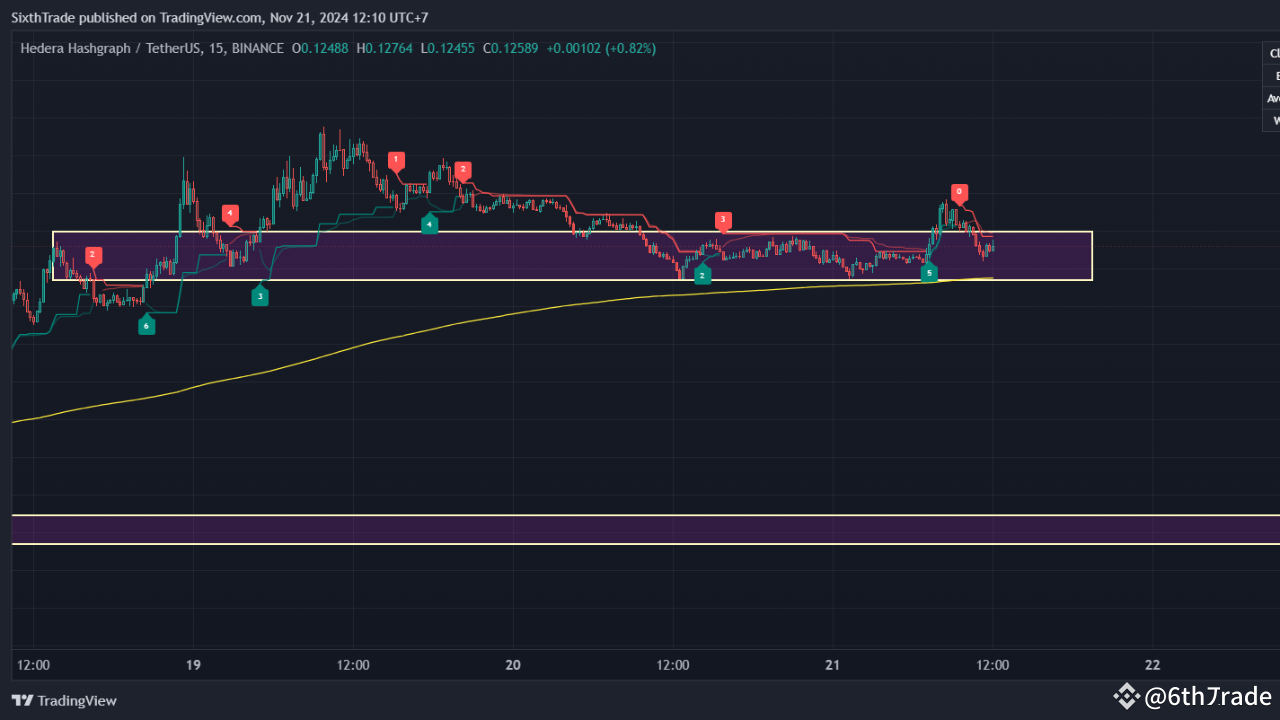Click the green buy signal marker 3

(260, 295)
